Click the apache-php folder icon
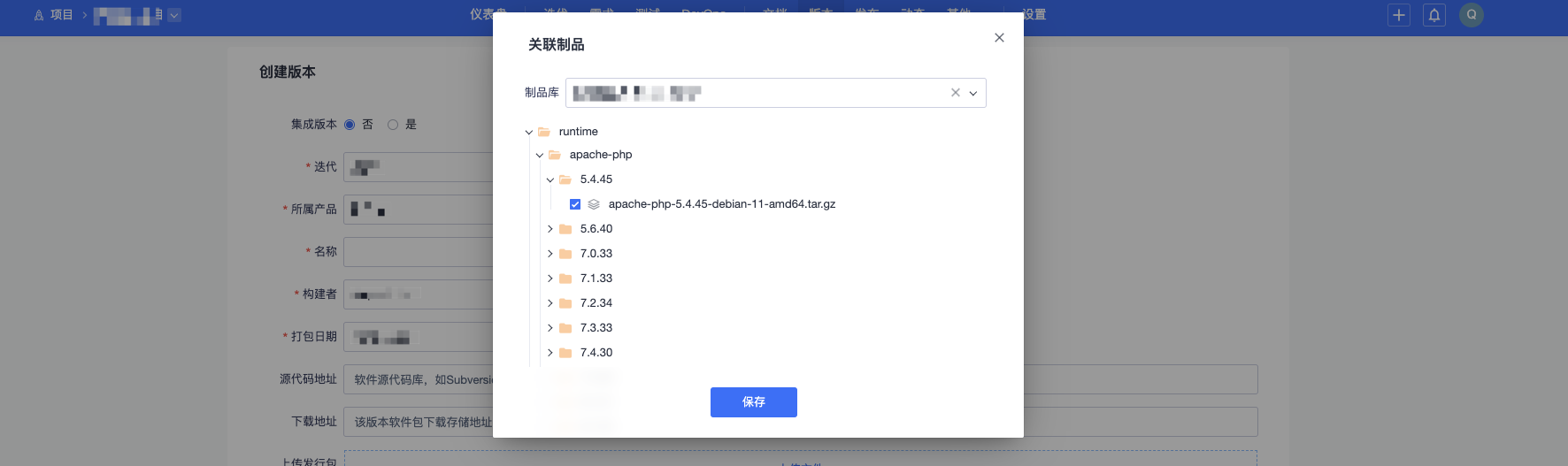Screen dimensions: 1568x466 (x=555, y=155)
